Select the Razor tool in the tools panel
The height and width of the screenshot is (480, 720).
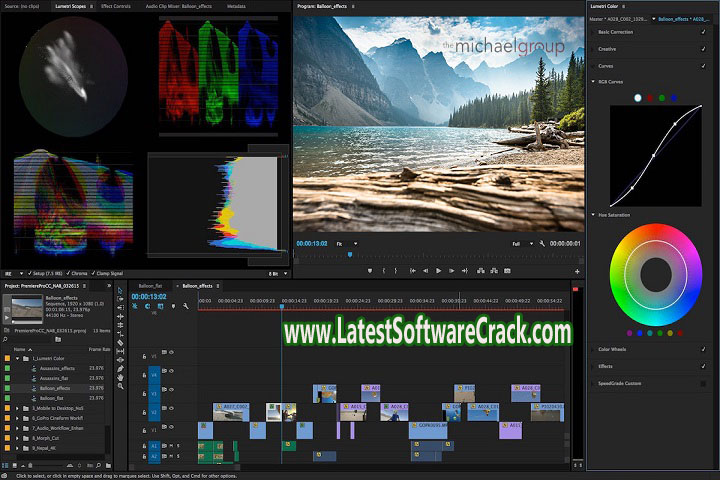tap(120, 342)
